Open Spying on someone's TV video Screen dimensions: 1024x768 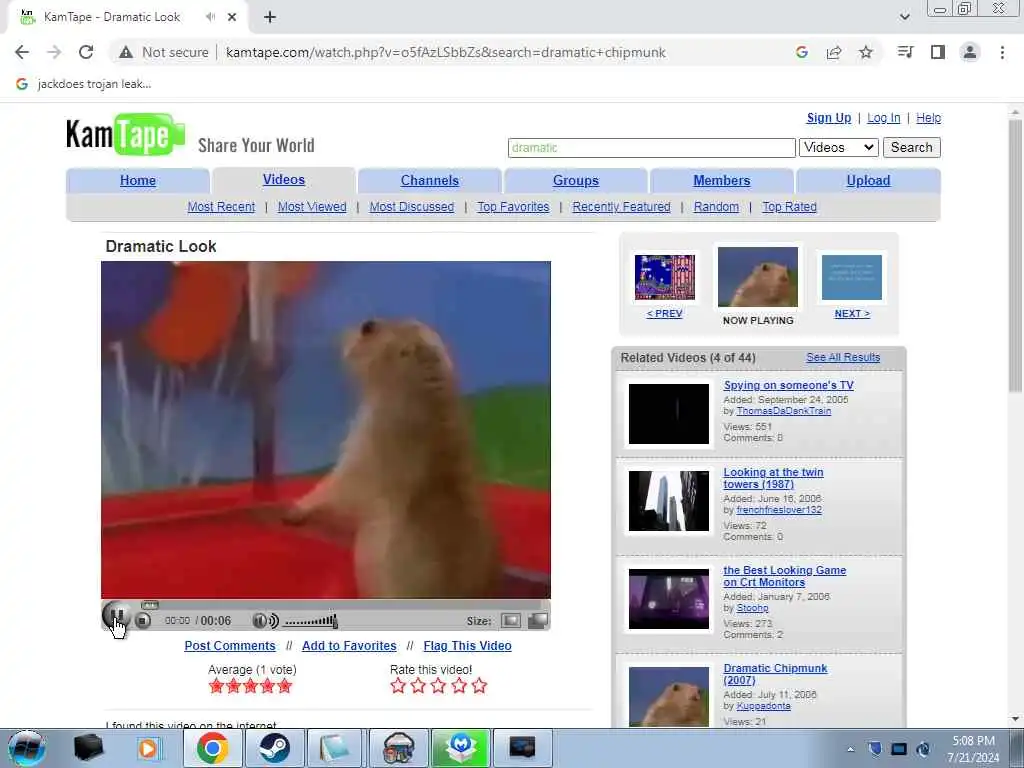(x=788, y=385)
